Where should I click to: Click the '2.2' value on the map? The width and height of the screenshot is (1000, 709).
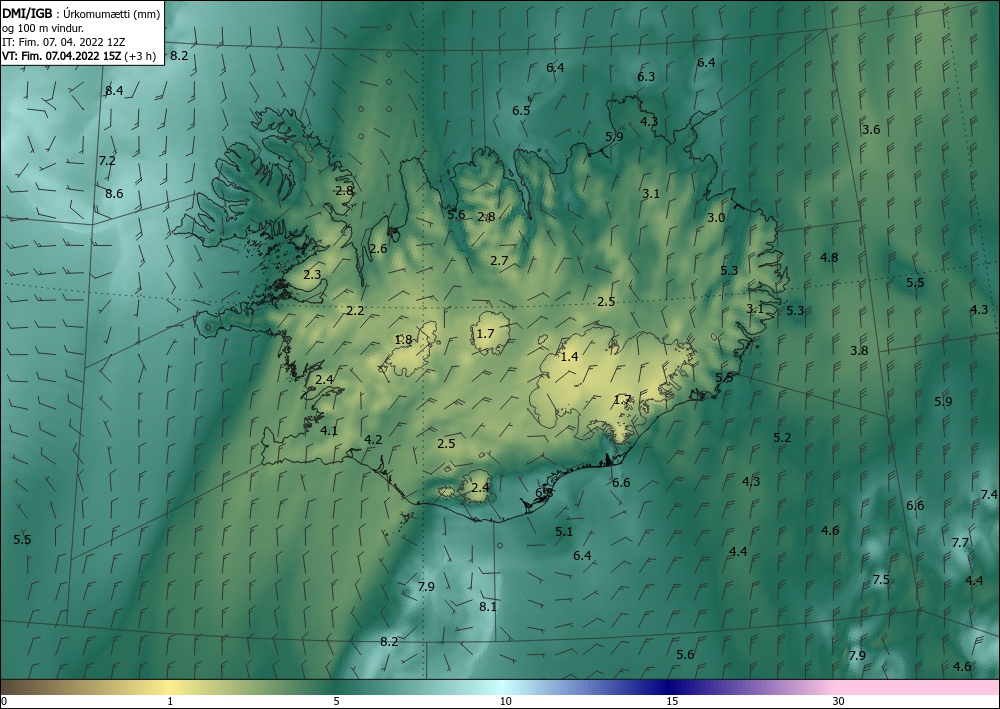355,311
